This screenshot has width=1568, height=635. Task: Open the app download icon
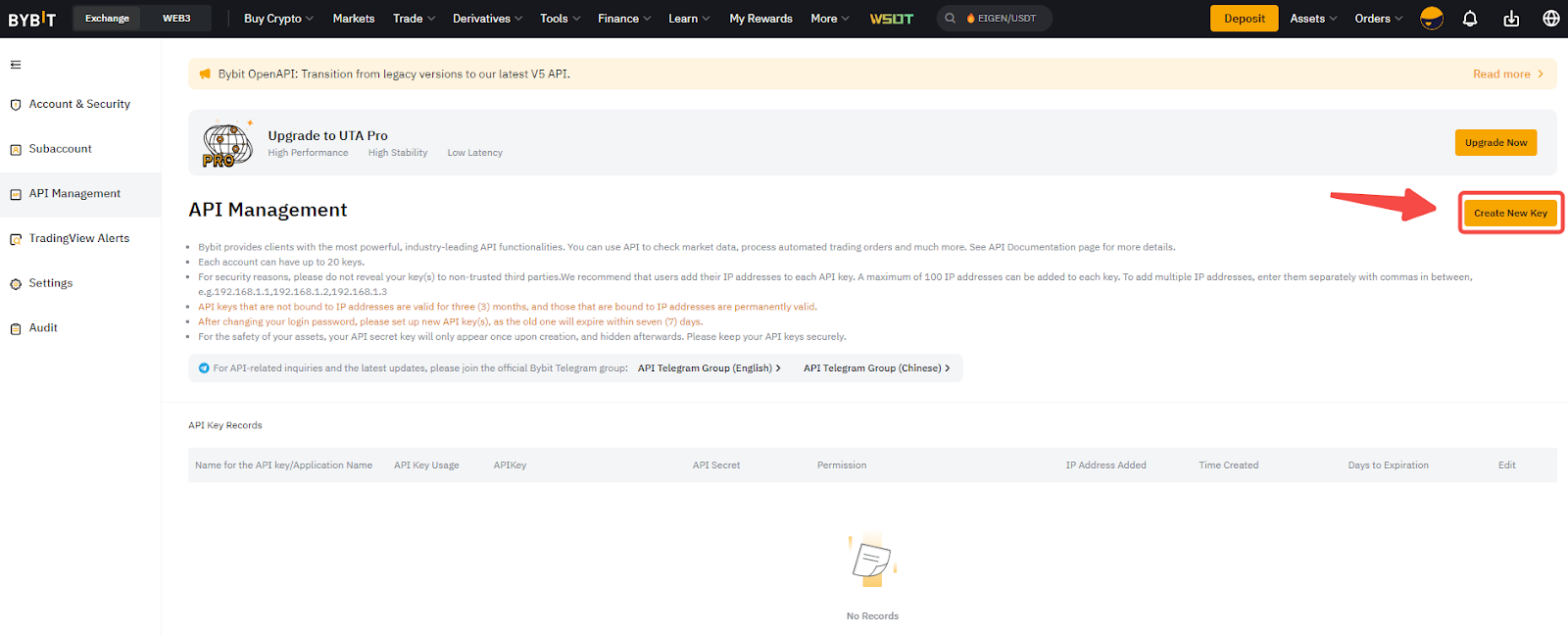coord(1511,19)
